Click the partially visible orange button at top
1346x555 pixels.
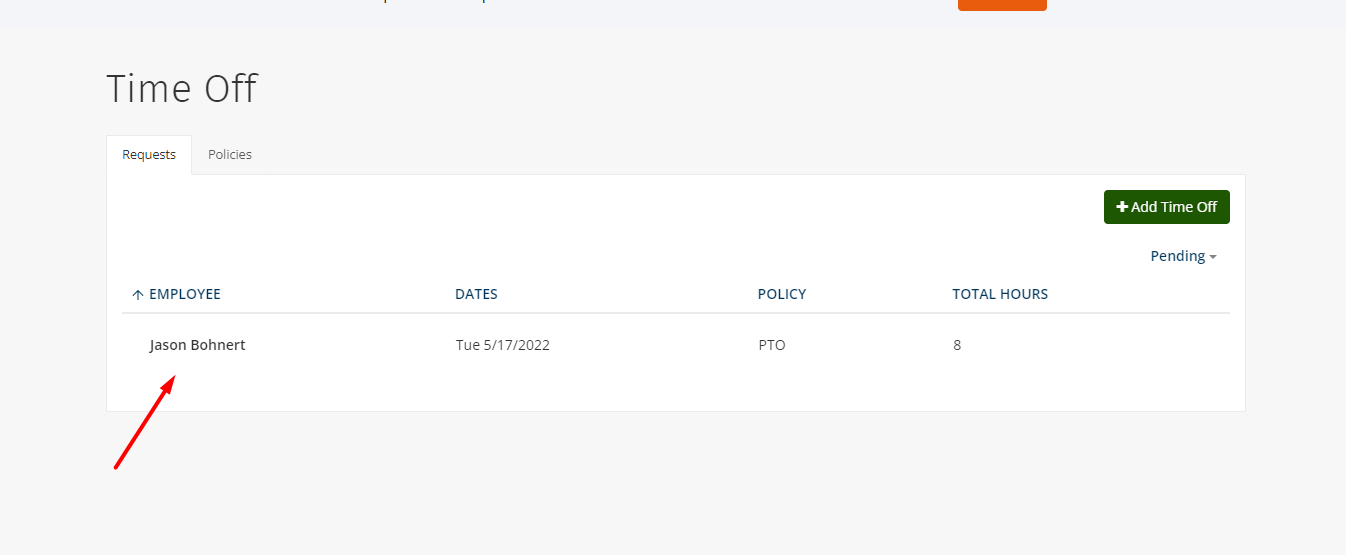coord(1002,5)
